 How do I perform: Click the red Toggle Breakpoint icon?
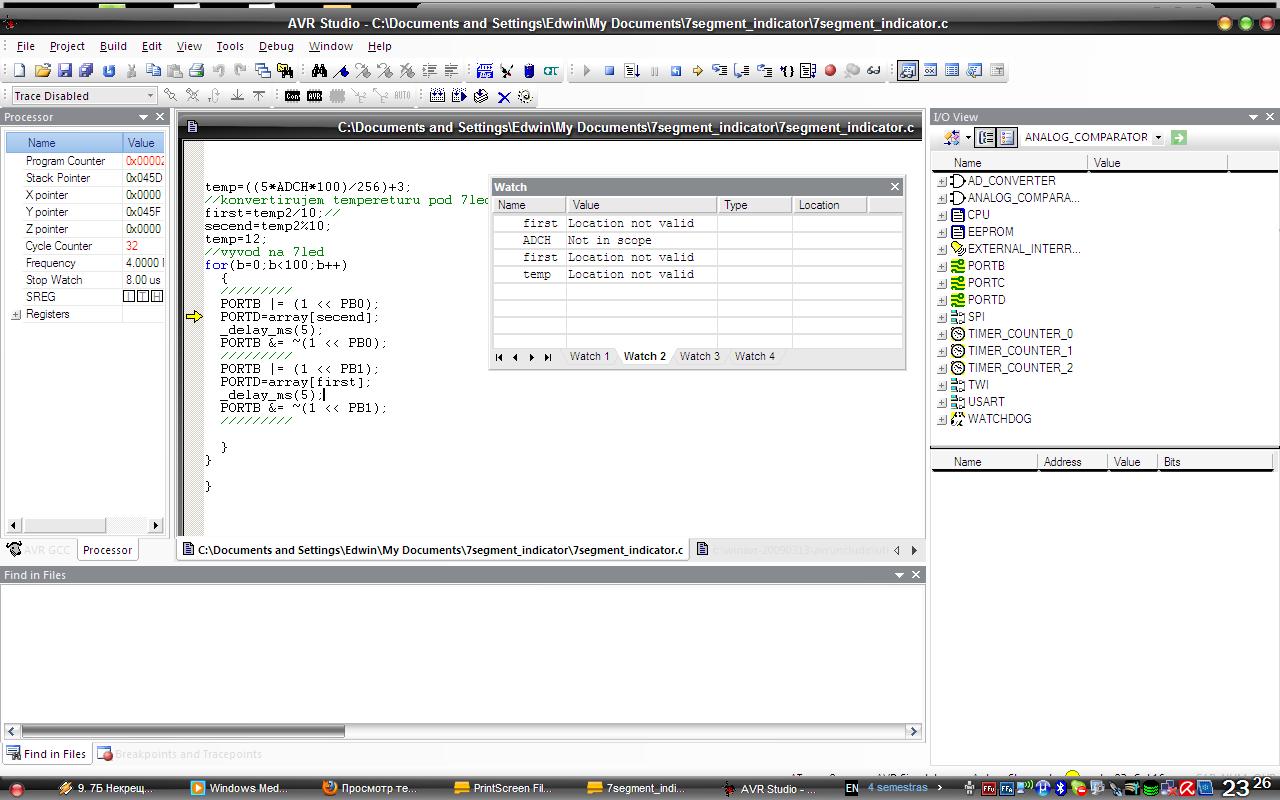tap(830, 71)
